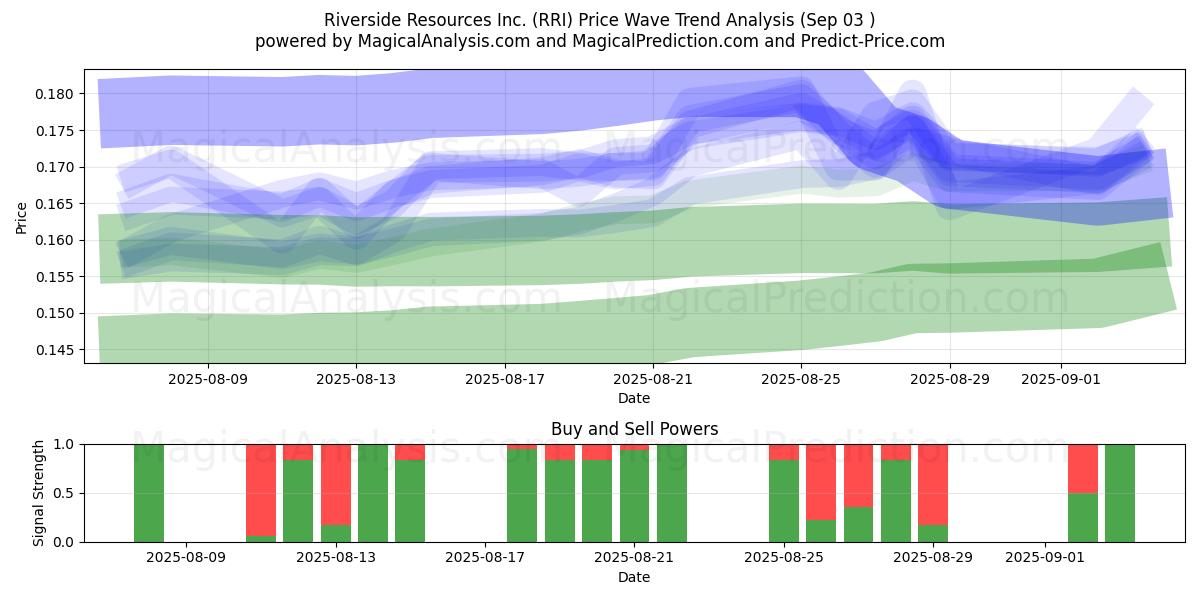This screenshot has height=600, width=1200.
Task: Click the 0.0 tick on Signal Strength axis
Action: click(65, 542)
